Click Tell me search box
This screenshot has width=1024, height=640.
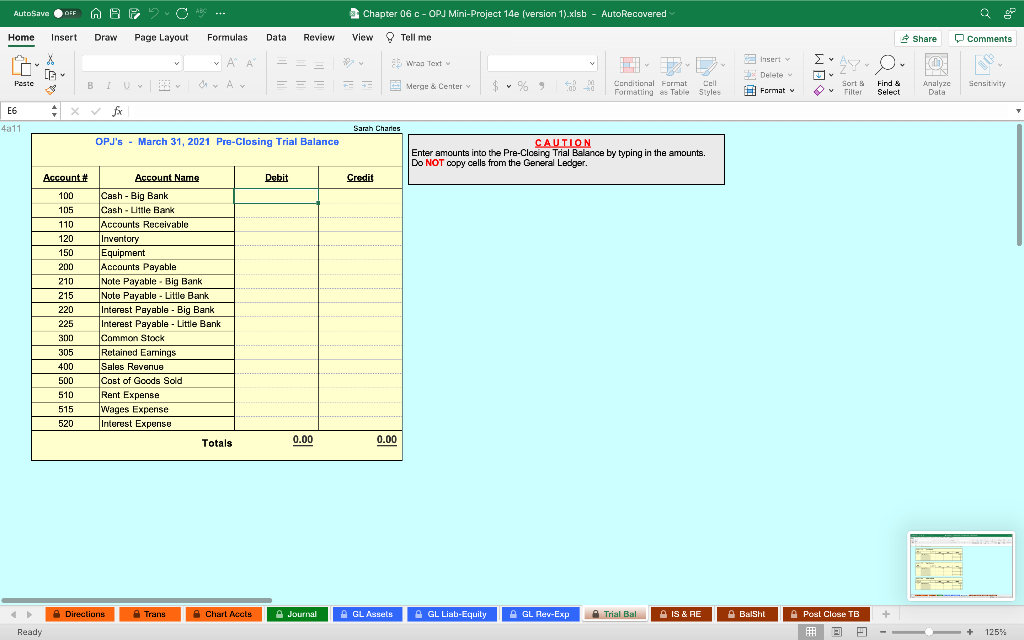click(x=409, y=38)
